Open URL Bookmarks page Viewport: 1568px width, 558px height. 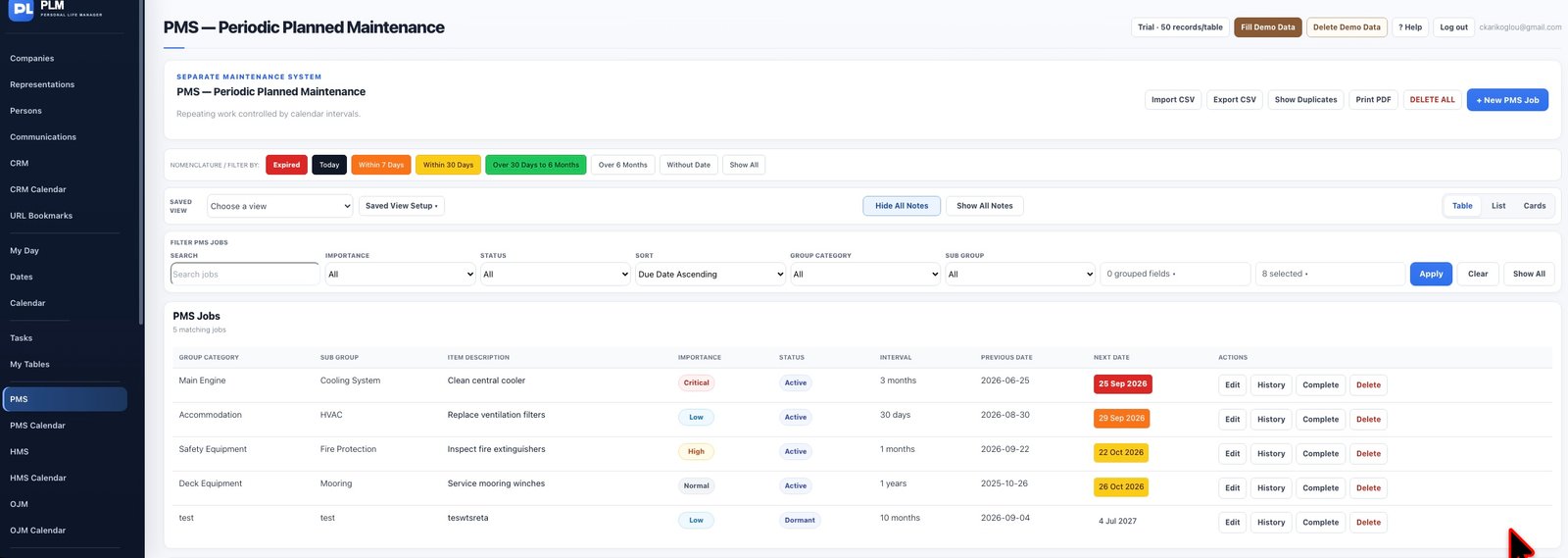[41, 217]
